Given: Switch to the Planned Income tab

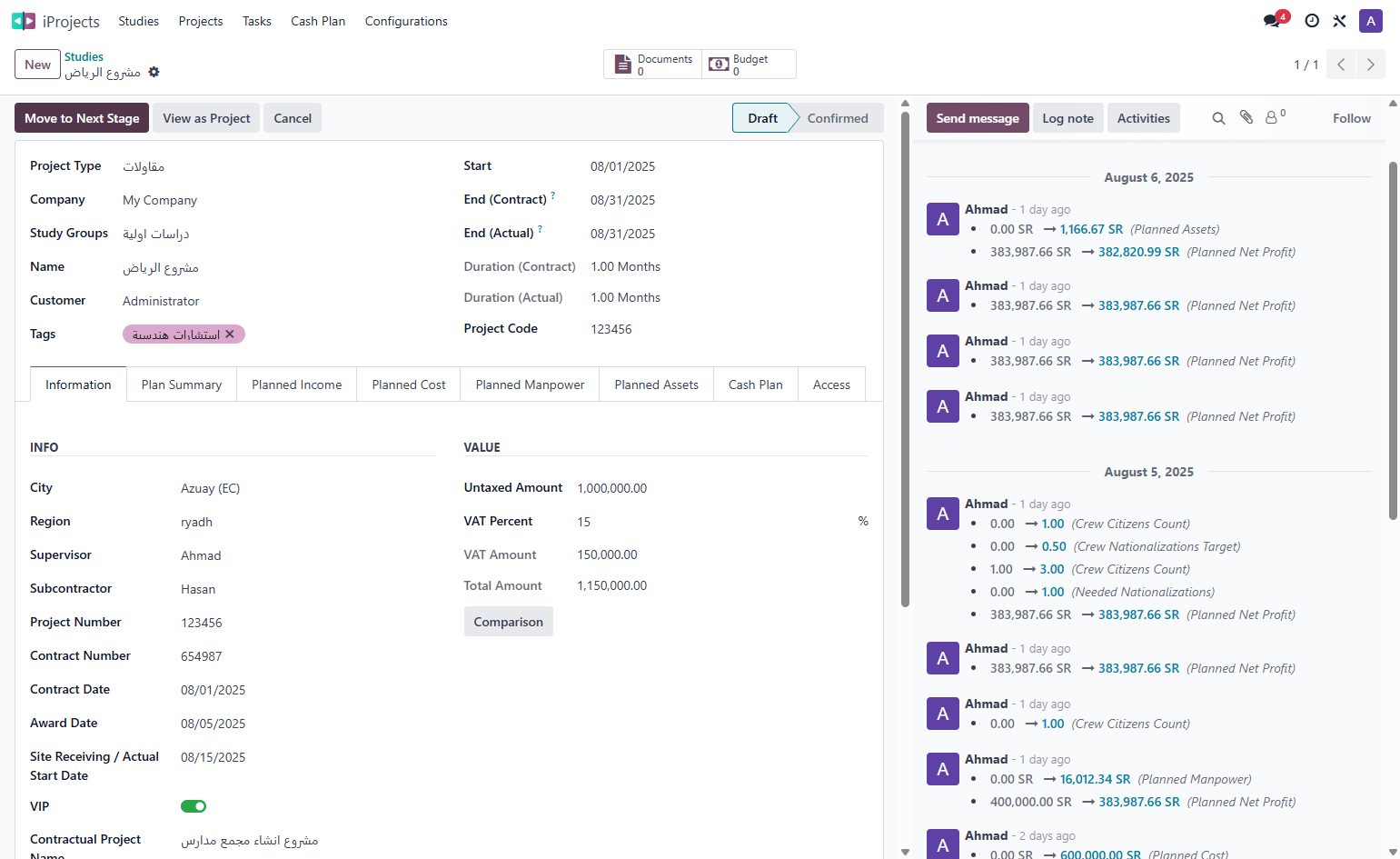Looking at the screenshot, I should (297, 385).
